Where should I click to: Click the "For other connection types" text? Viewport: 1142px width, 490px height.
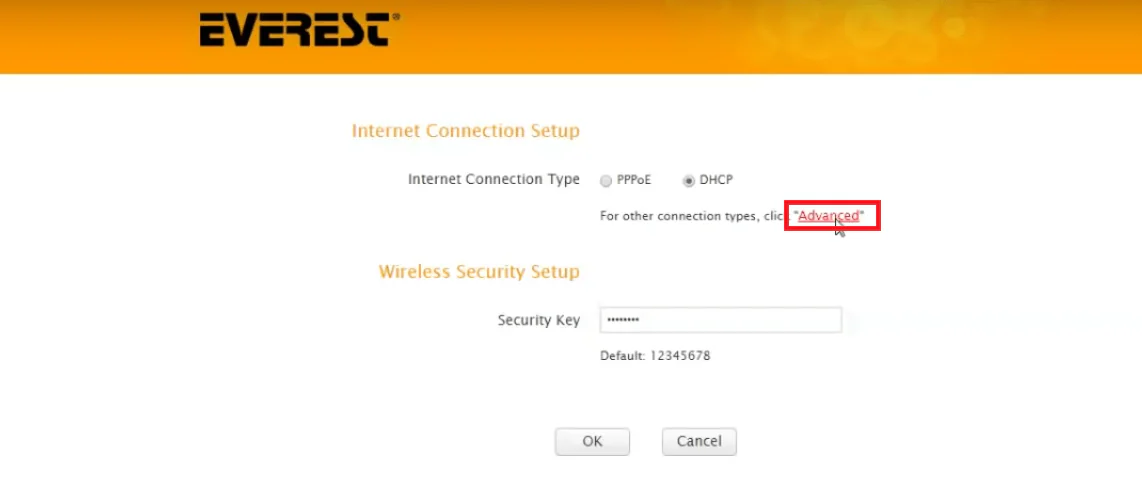(678, 216)
